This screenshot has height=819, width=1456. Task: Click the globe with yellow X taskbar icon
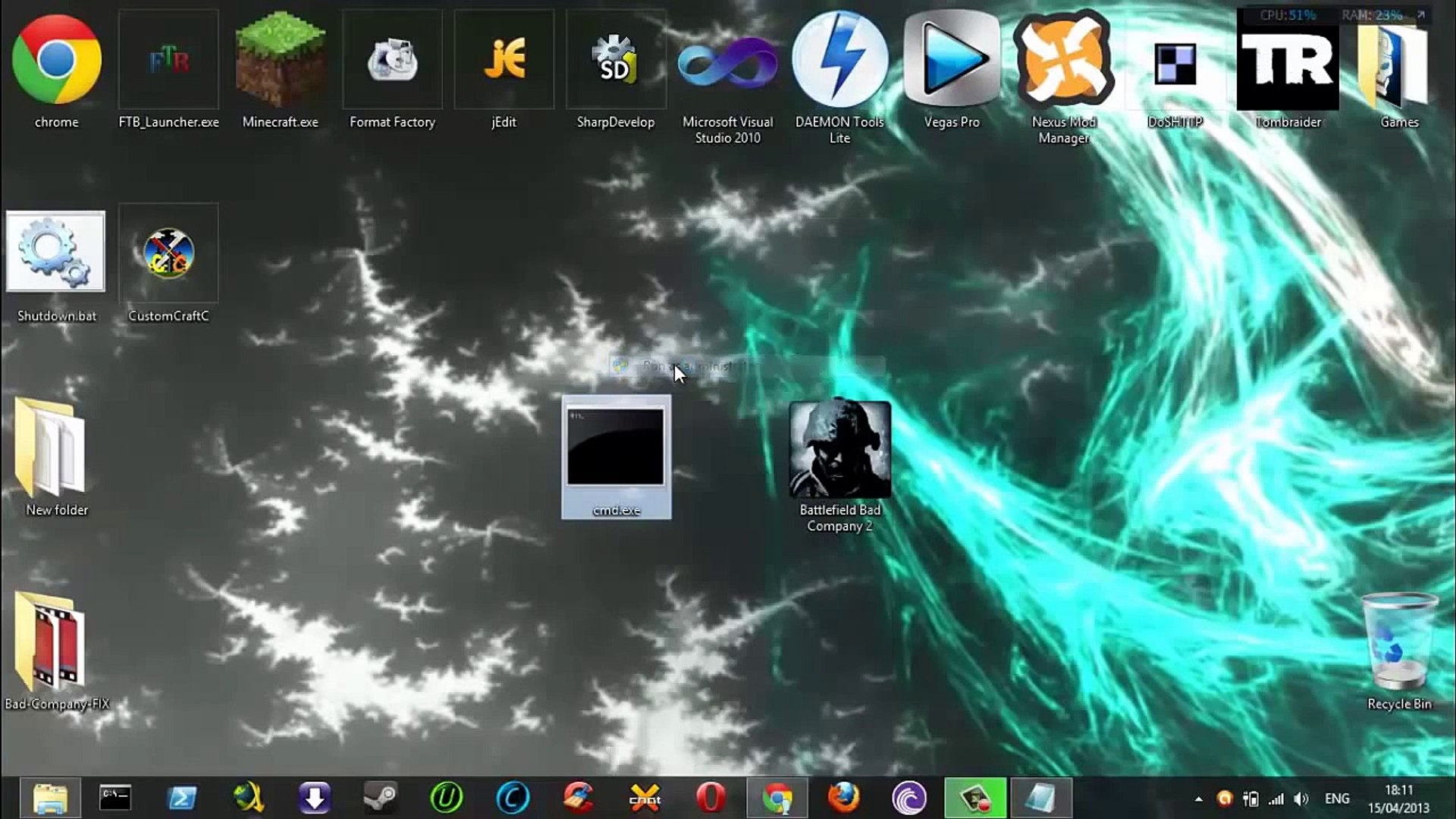point(248,798)
